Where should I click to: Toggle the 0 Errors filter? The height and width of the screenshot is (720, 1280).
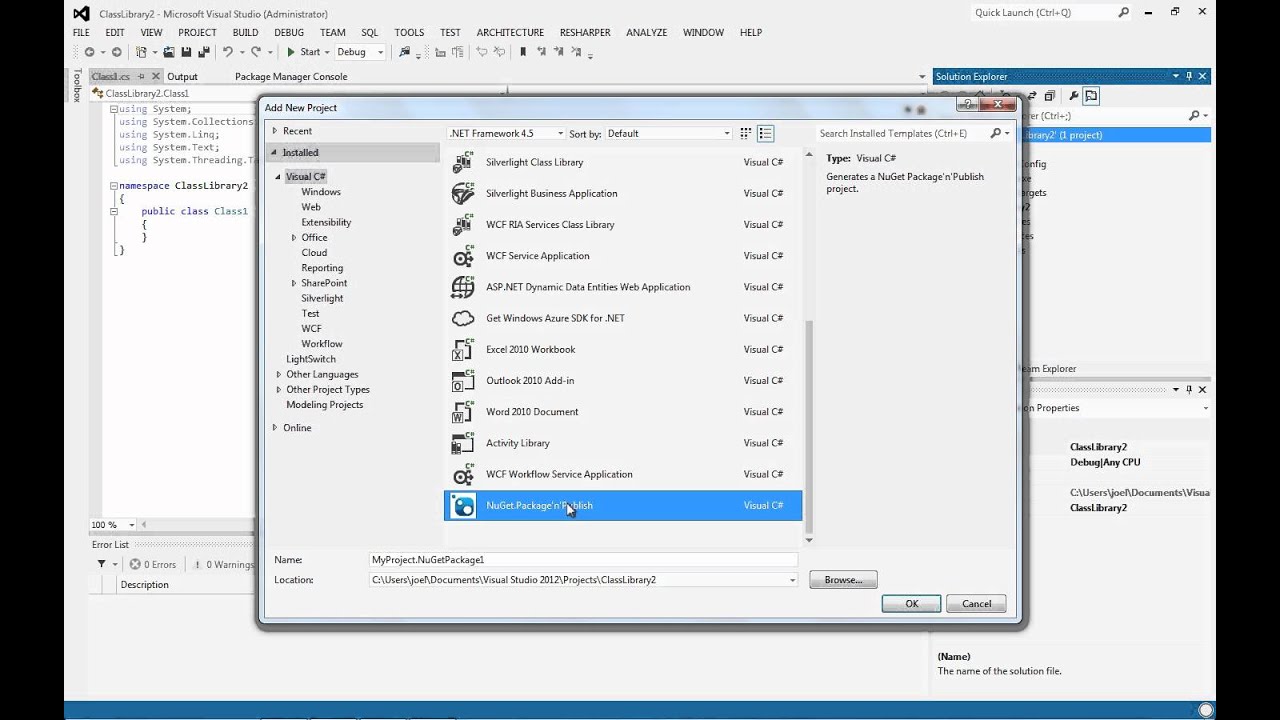pyautogui.click(x=153, y=564)
